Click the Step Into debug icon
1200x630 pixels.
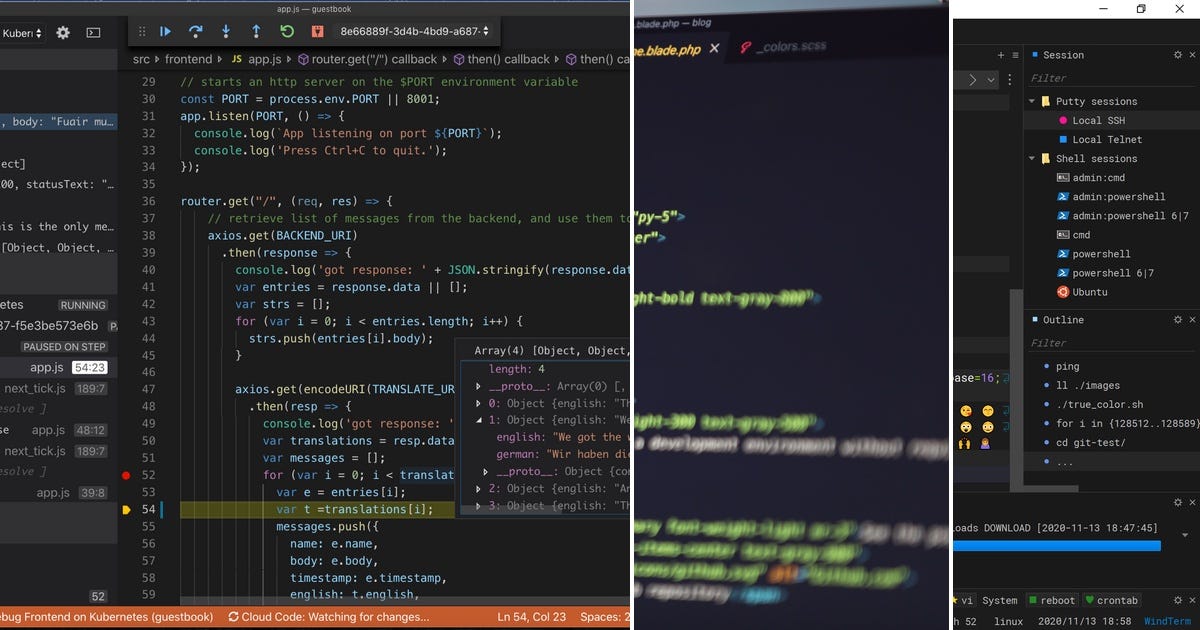(x=226, y=31)
